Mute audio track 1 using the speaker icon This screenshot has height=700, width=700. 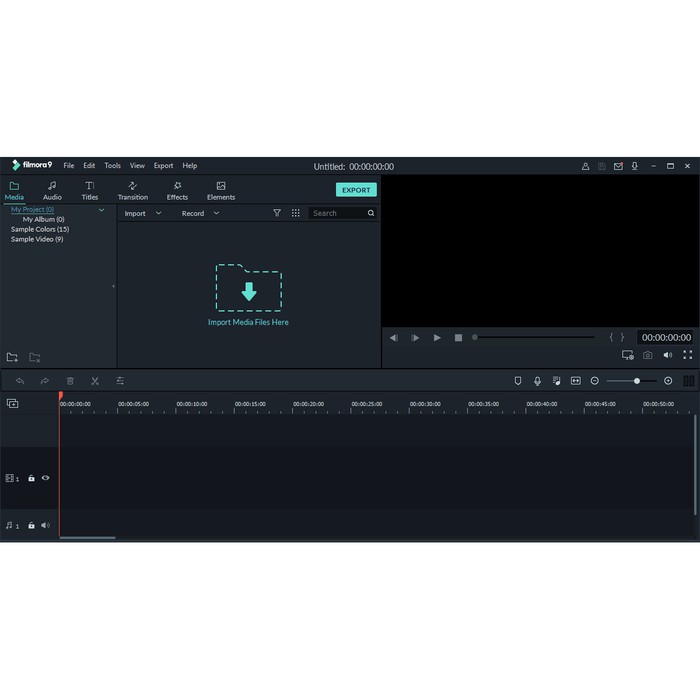point(45,525)
